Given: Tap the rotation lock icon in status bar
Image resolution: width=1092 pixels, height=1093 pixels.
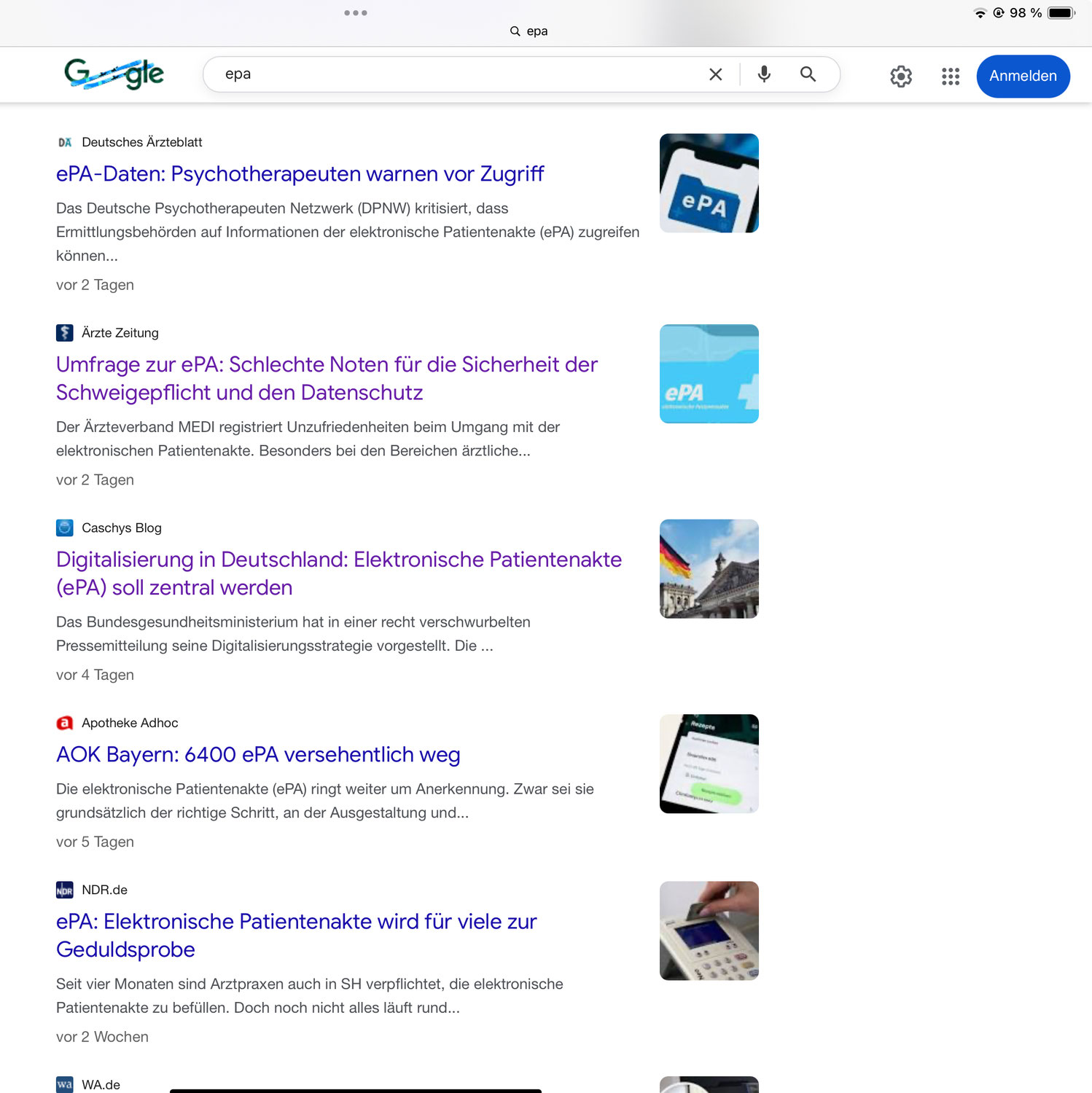Looking at the screenshot, I should click(999, 12).
